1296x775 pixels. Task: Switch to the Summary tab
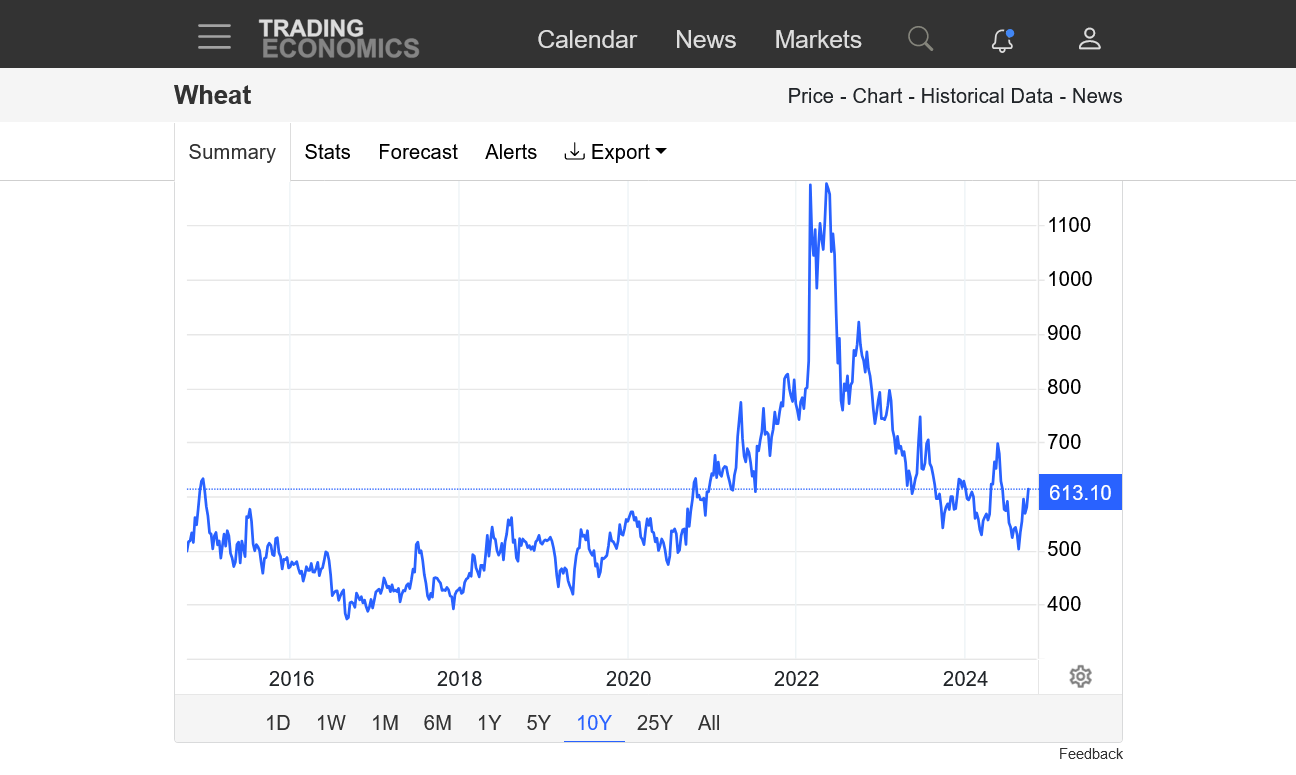click(232, 152)
